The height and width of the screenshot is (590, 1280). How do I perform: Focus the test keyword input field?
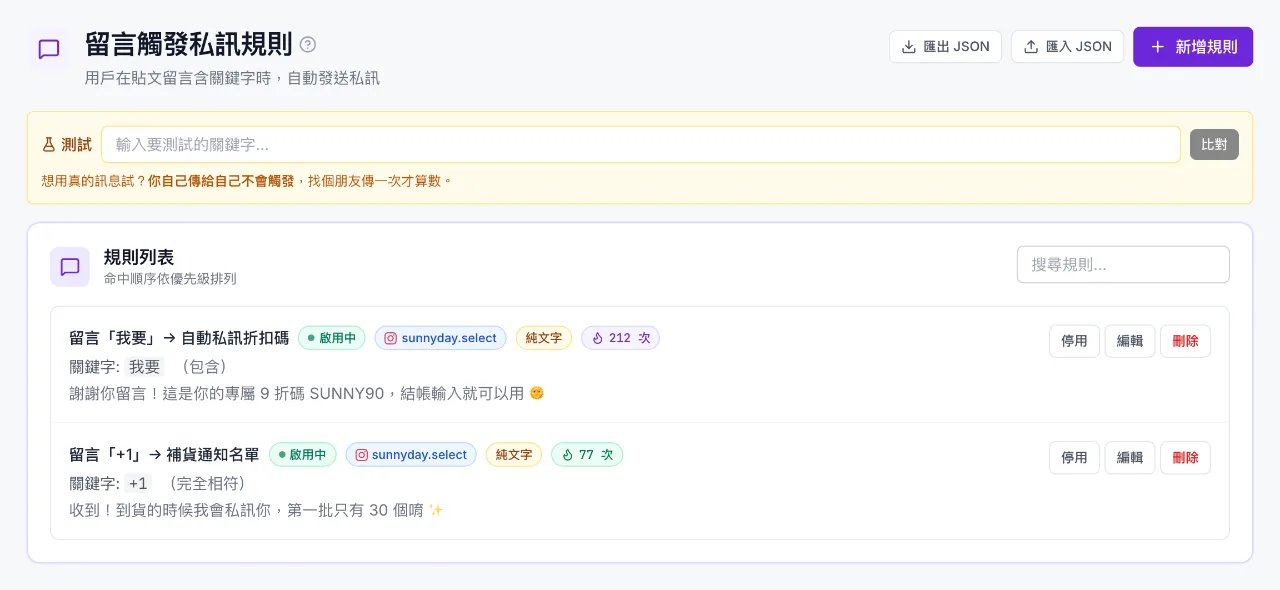click(640, 144)
